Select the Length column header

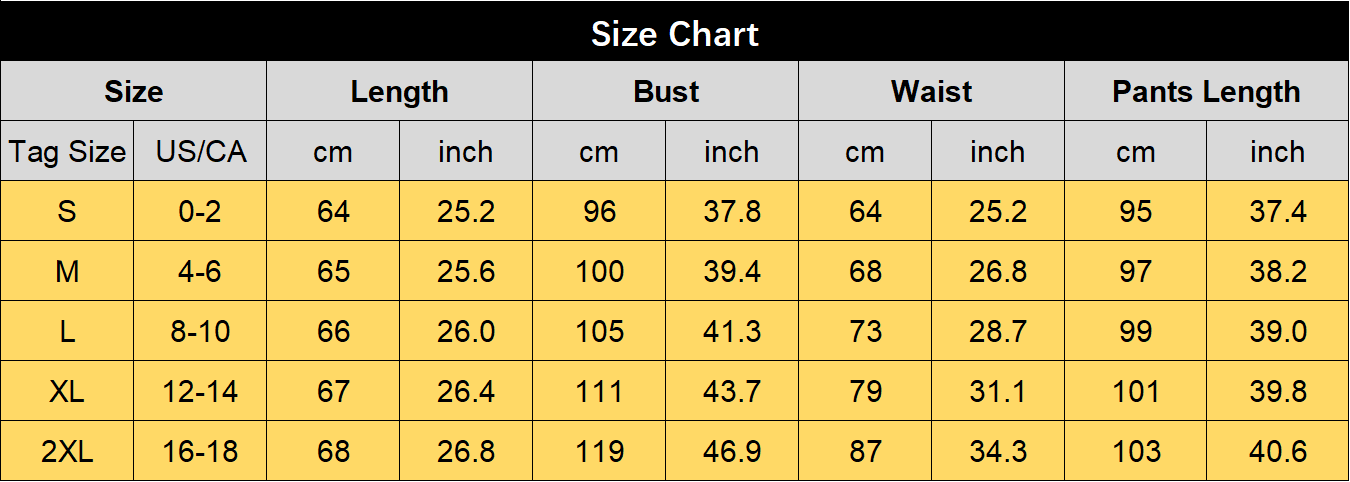[400, 92]
